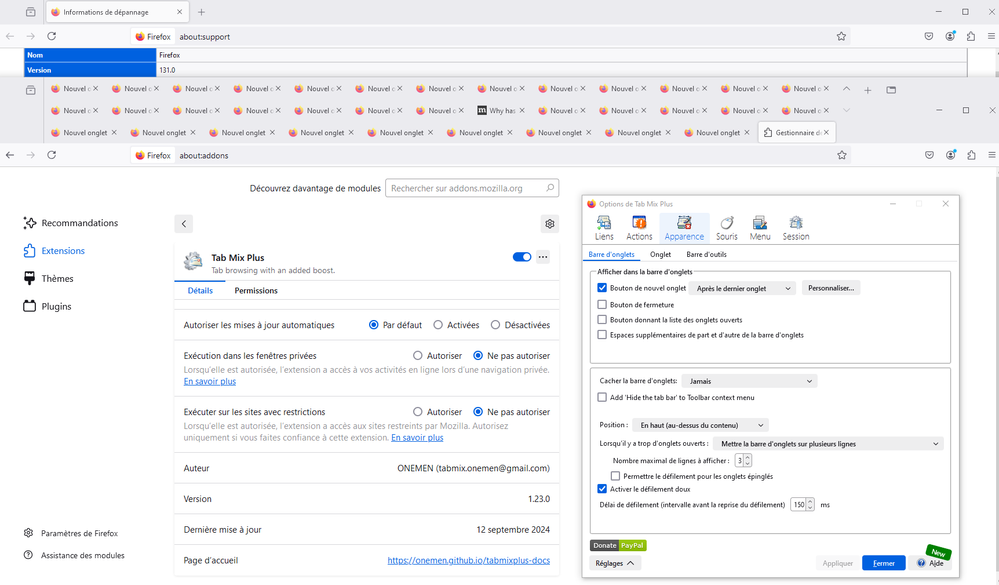
Task: Switch to the Permissions tab
Action: (x=255, y=291)
